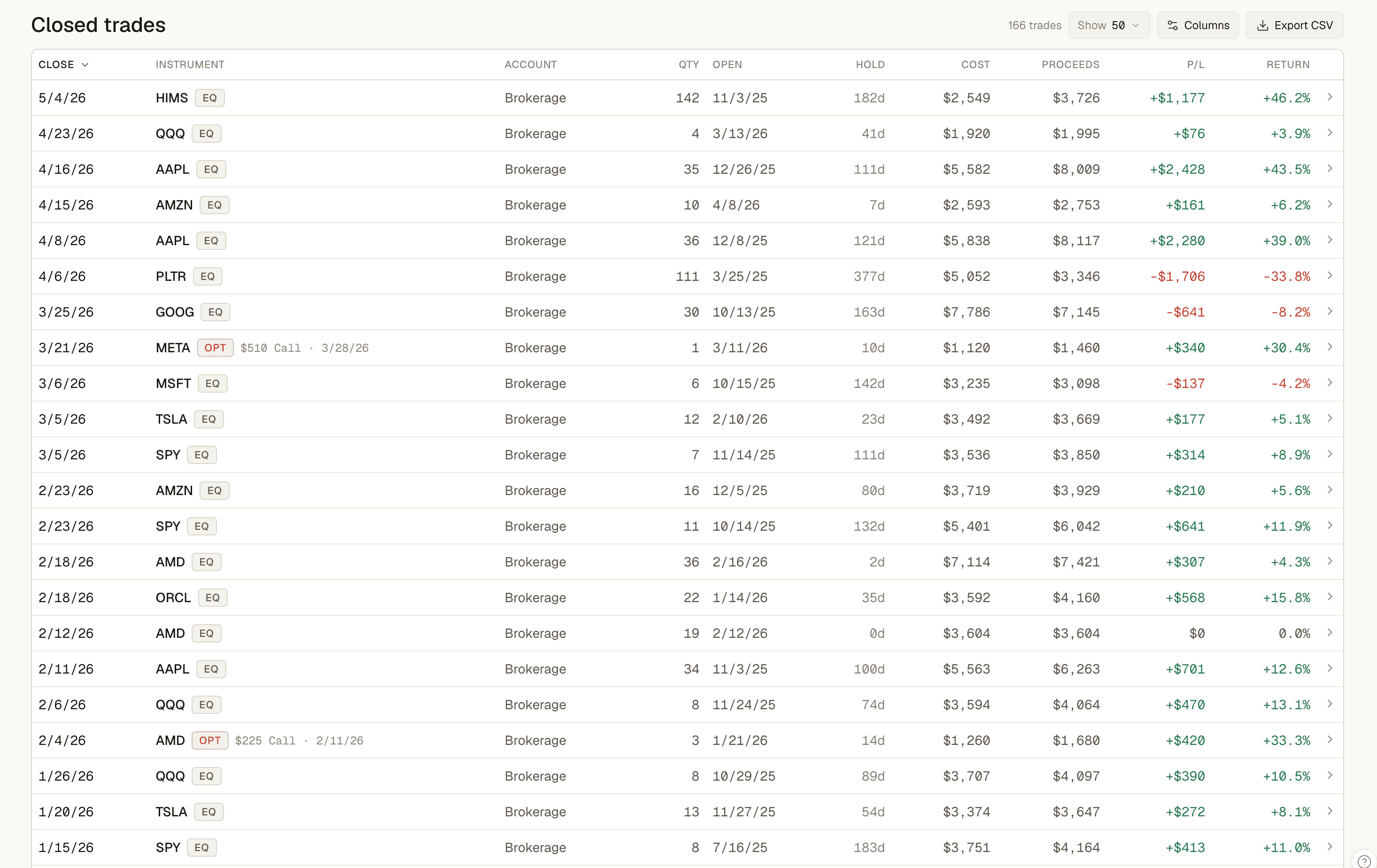Click the chevron on AMZN 2/23/26 row

(x=1330, y=490)
